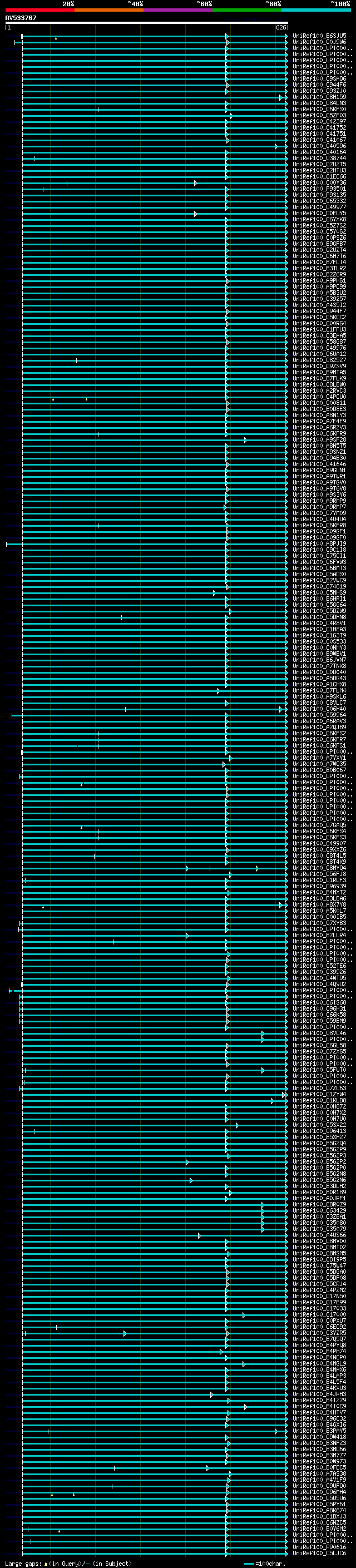Select the UniRef100_C6YXK8 label
This screenshot has width=356, height=1568.
coord(319,220)
